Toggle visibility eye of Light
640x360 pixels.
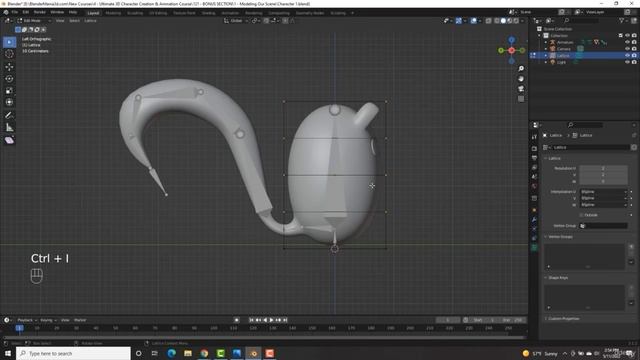pyautogui.click(x=627, y=62)
